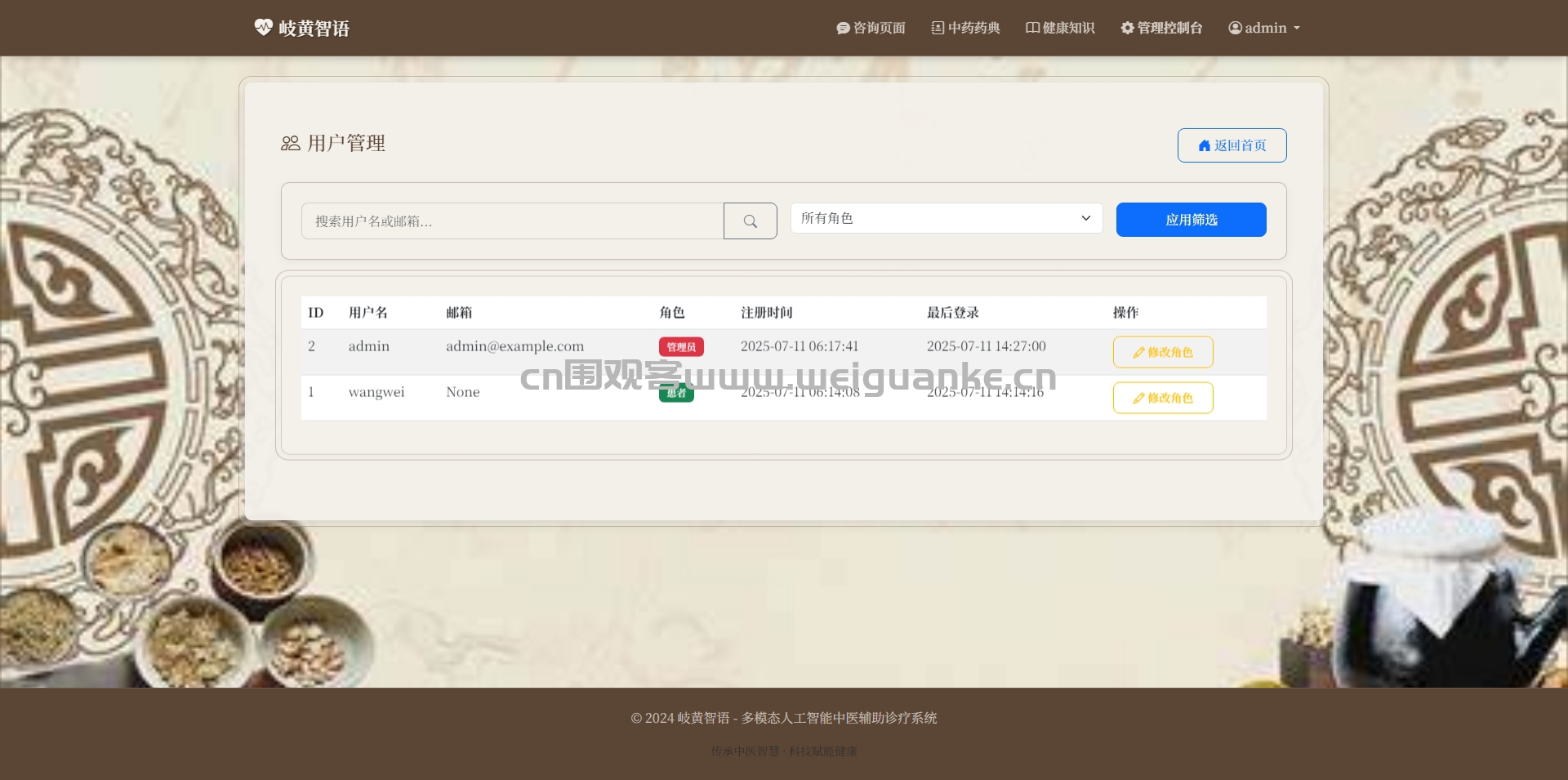Click pencil icon in wangwei row
The height and width of the screenshot is (780, 1568).
pyautogui.click(x=1138, y=399)
